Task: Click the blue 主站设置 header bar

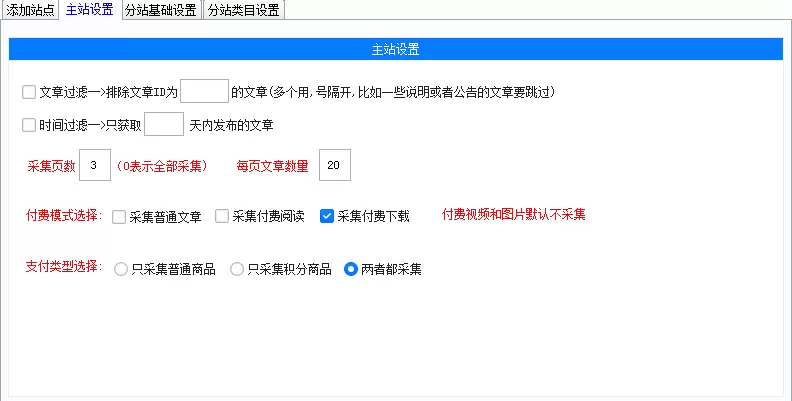Action: (395, 49)
